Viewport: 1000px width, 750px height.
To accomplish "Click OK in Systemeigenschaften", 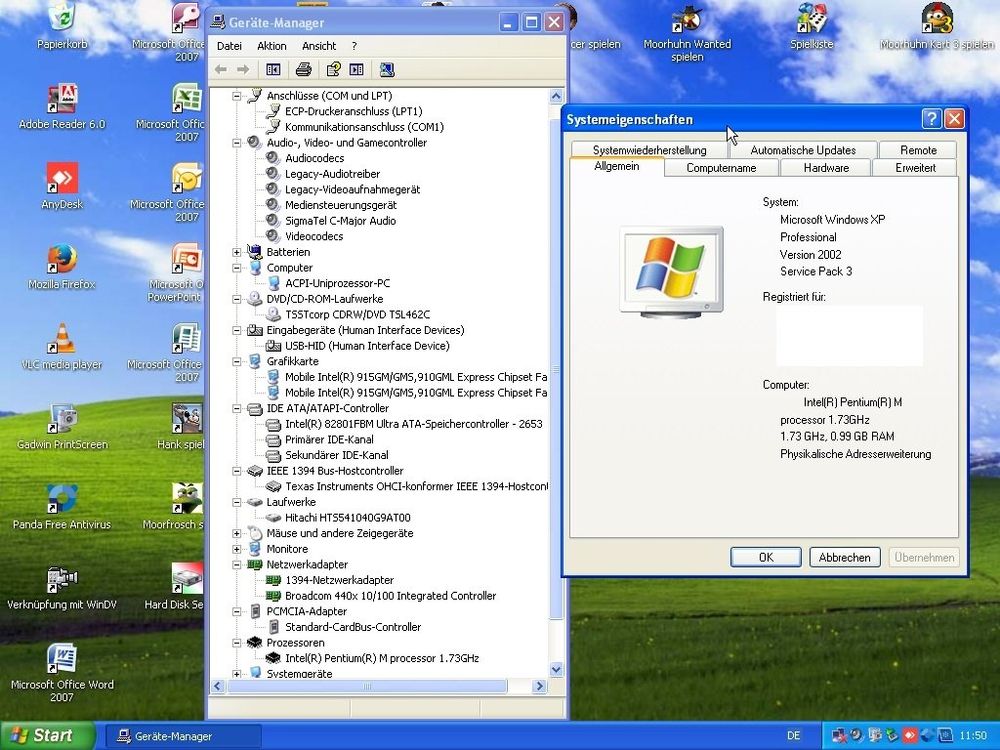I will (x=766, y=557).
